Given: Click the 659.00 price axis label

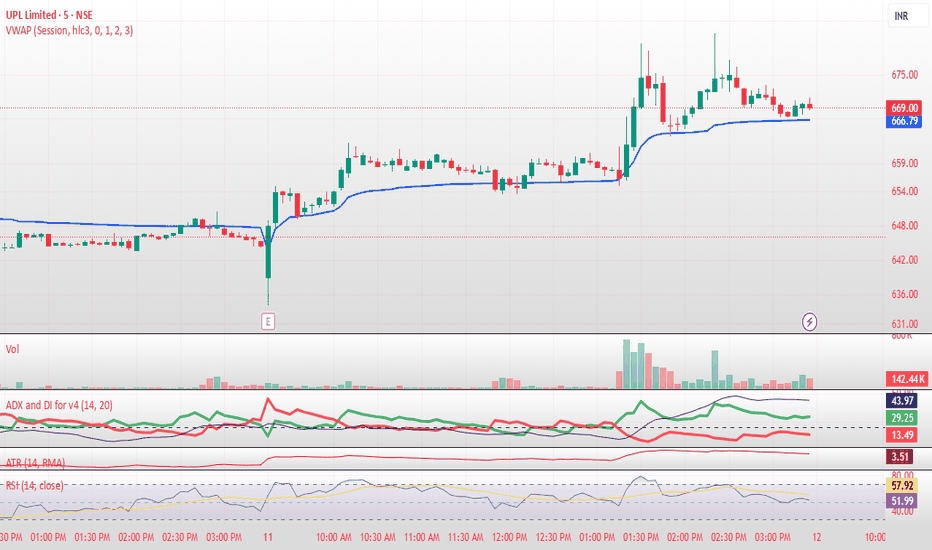Looking at the screenshot, I should pyautogui.click(x=904, y=163).
